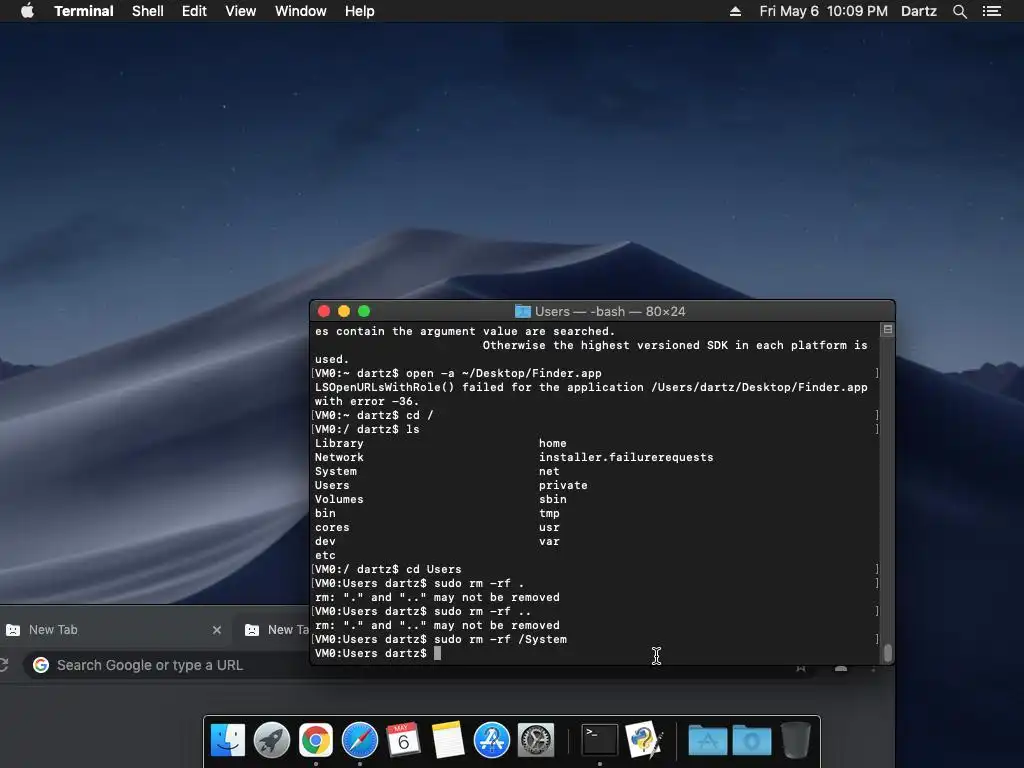Click 'Library' in the ls output

pos(339,443)
